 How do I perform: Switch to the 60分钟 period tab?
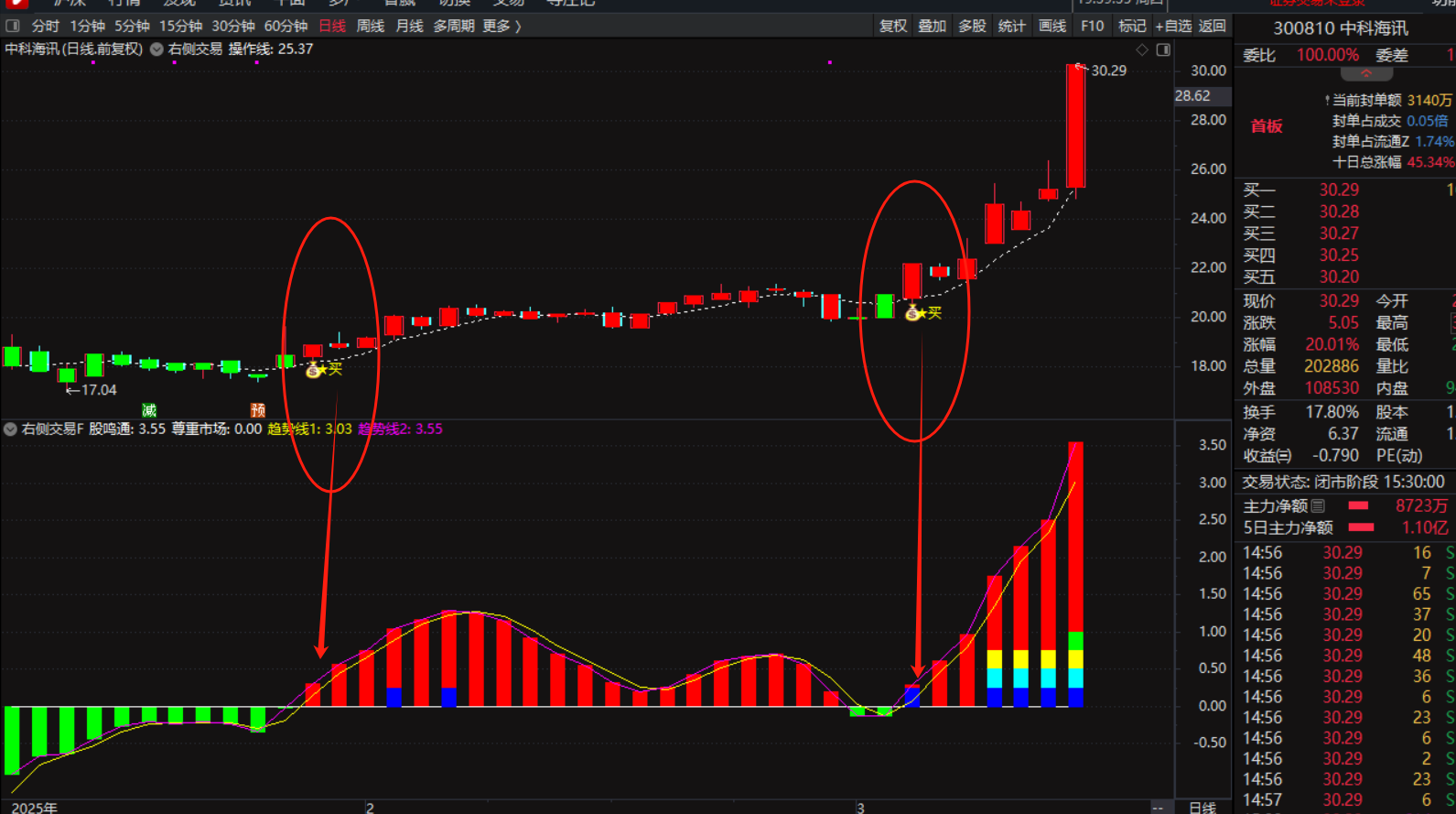click(x=286, y=26)
